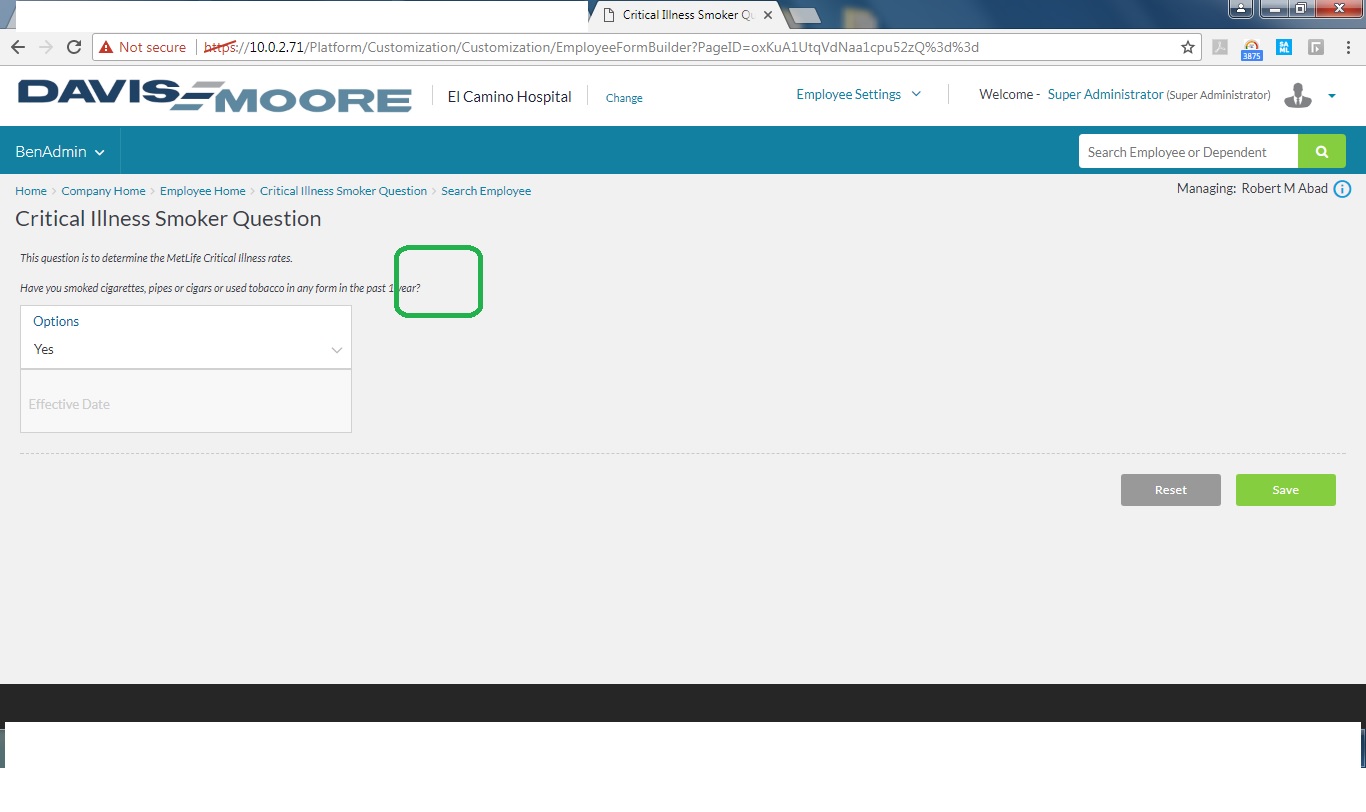
Task: Open Chrome three-dot menu
Action: pyautogui.click(x=1347, y=47)
